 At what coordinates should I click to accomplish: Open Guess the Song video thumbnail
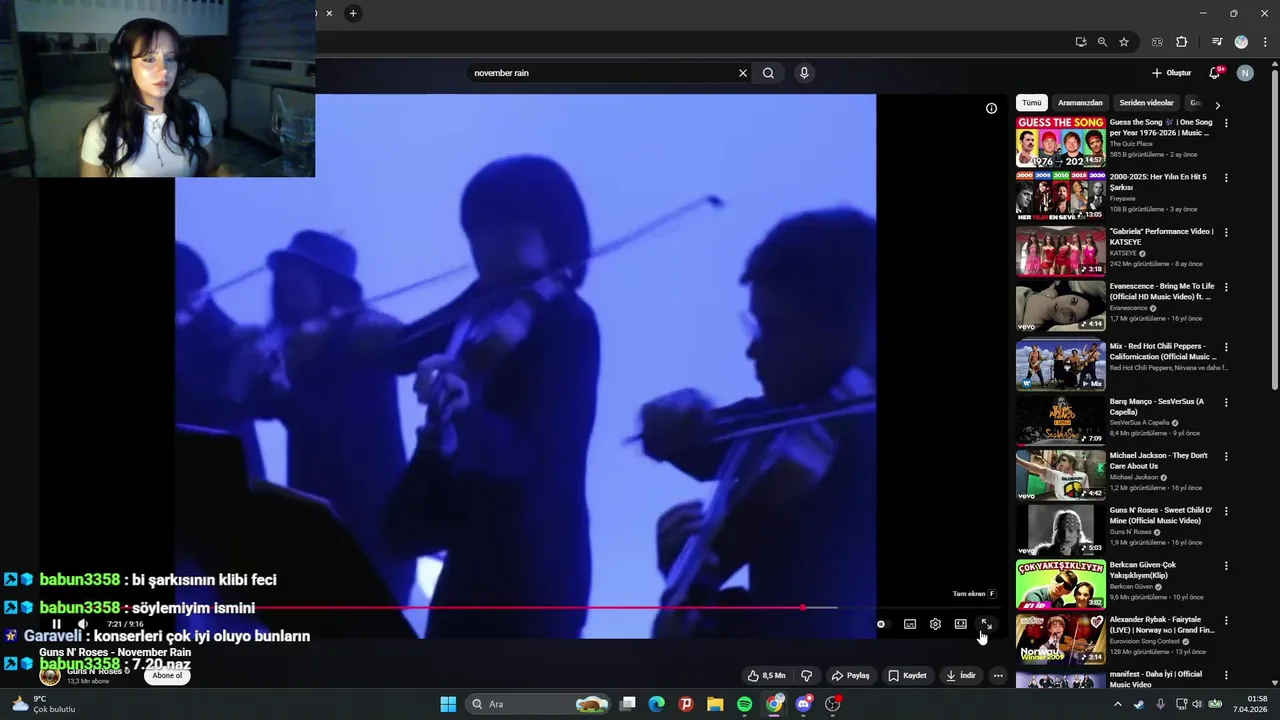tap(1060, 142)
